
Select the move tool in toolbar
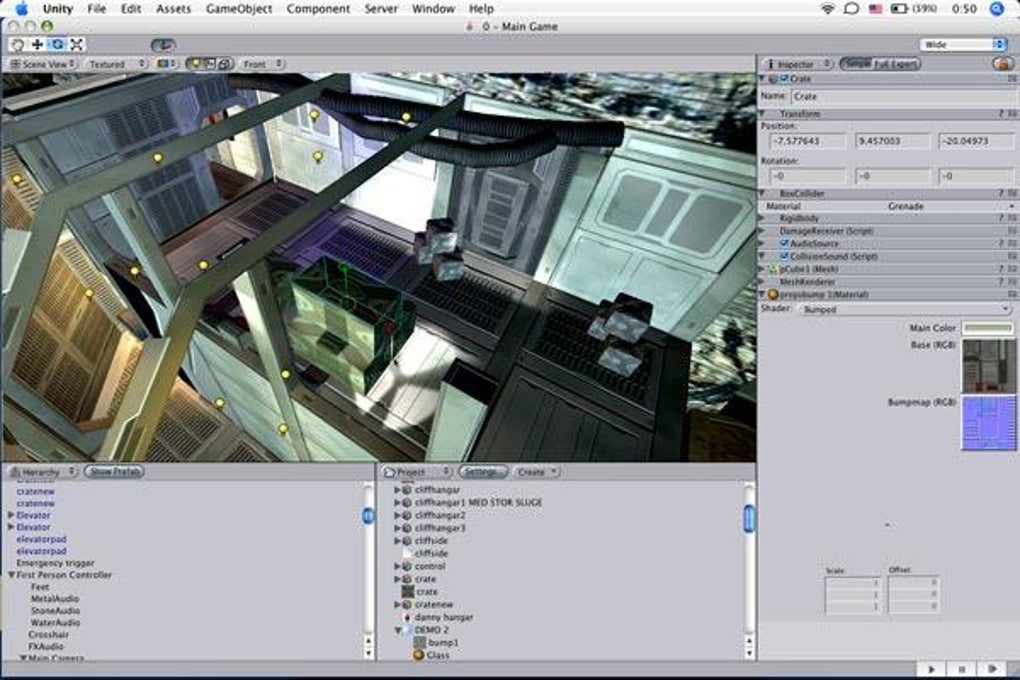click(x=38, y=44)
